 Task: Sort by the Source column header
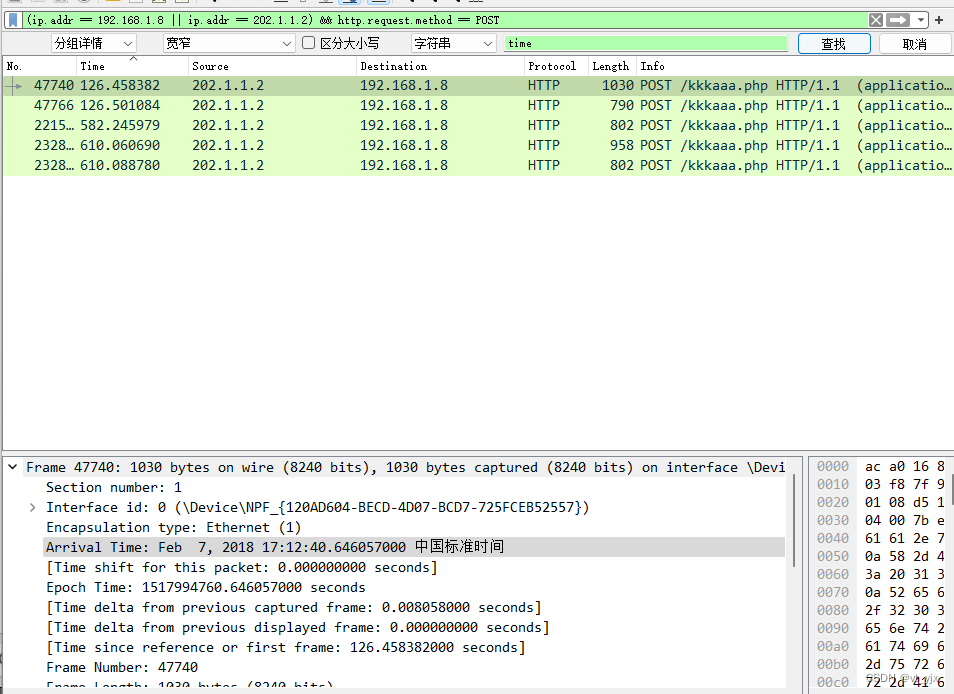click(x=272, y=66)
